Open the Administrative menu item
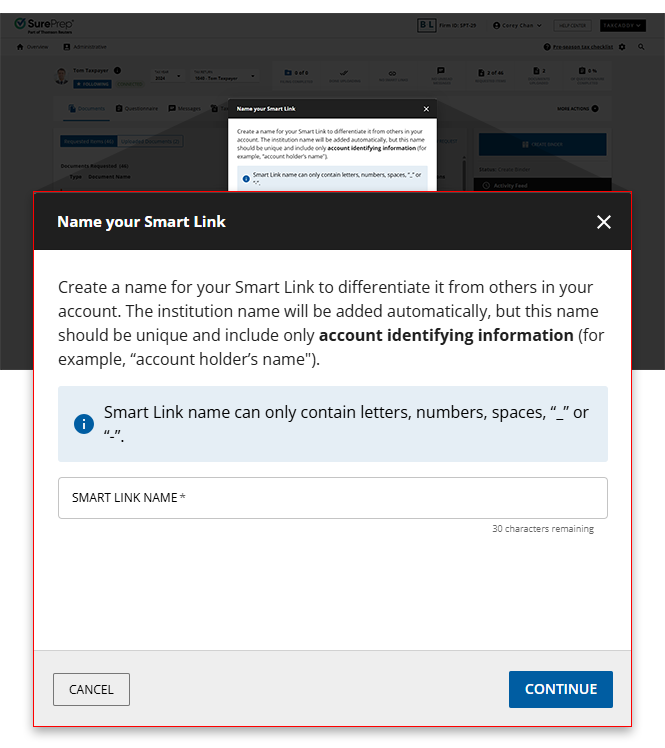This screenshot has width=665, height=748. (85, 47)
